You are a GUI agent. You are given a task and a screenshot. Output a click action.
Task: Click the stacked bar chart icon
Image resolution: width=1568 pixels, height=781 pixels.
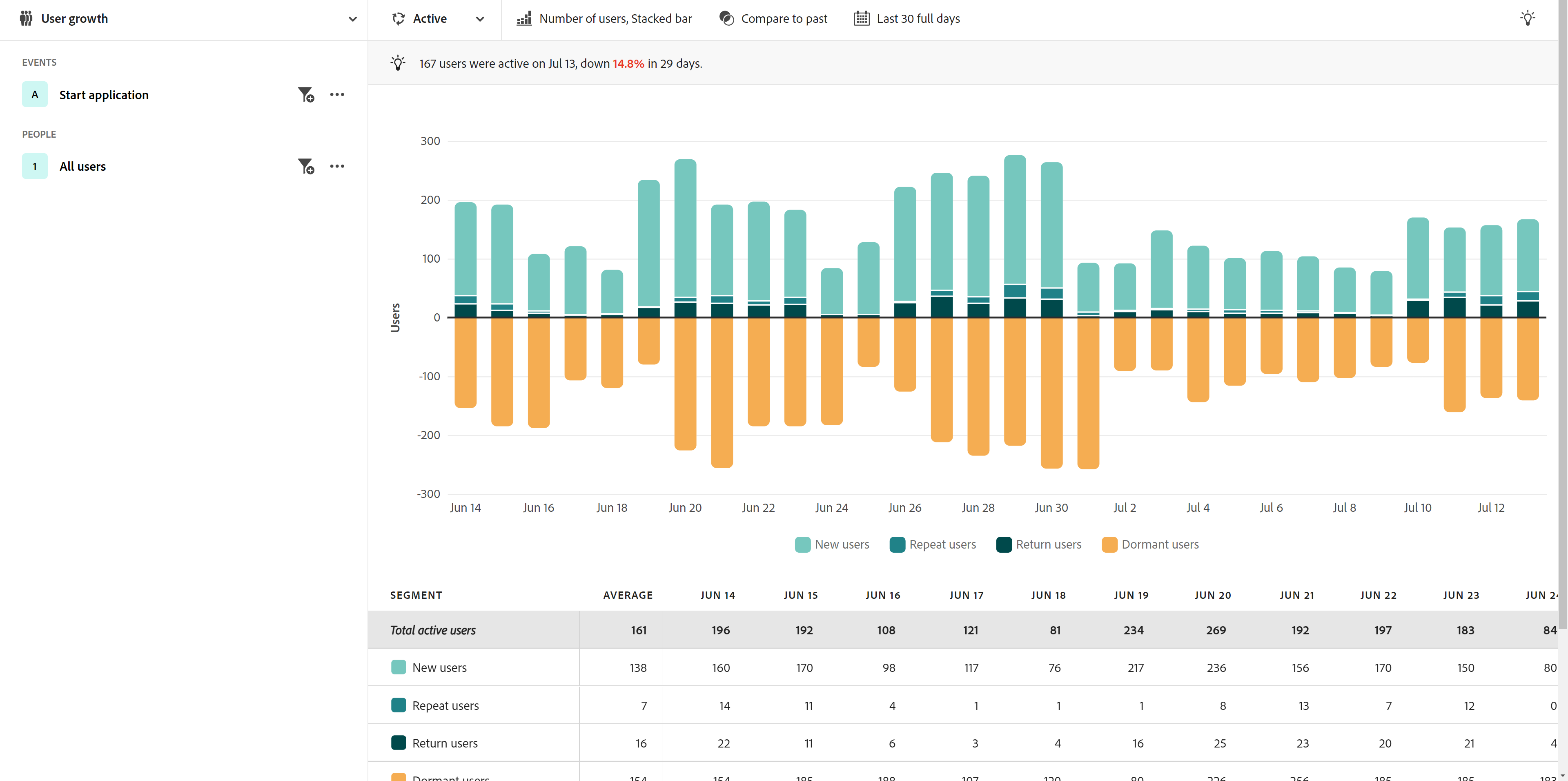[x=524, y=19]
